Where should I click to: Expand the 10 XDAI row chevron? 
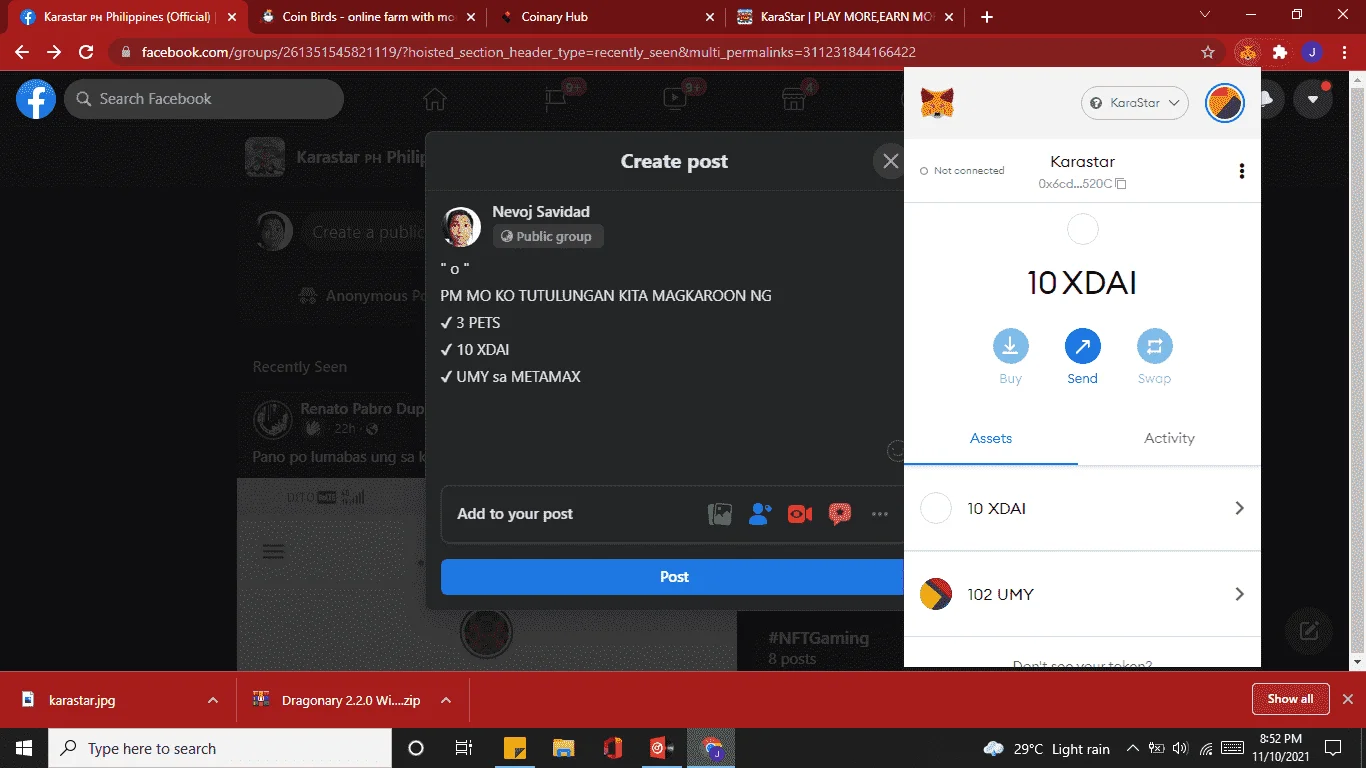pos(1239,508)
